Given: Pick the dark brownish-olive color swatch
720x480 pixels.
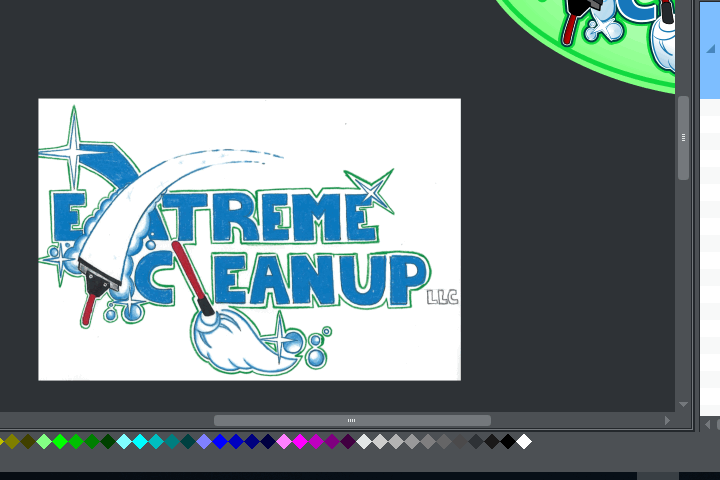Looking at the screenshot, I should tap(28, 442).
